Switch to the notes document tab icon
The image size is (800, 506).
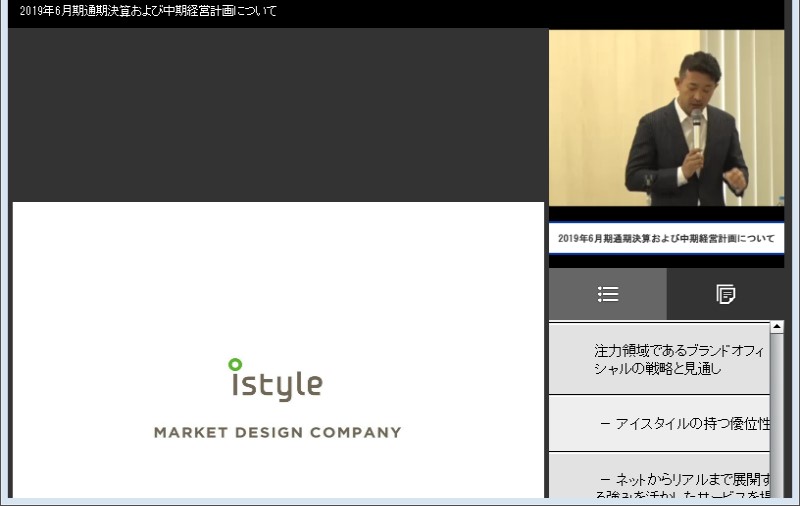point(726,294)
